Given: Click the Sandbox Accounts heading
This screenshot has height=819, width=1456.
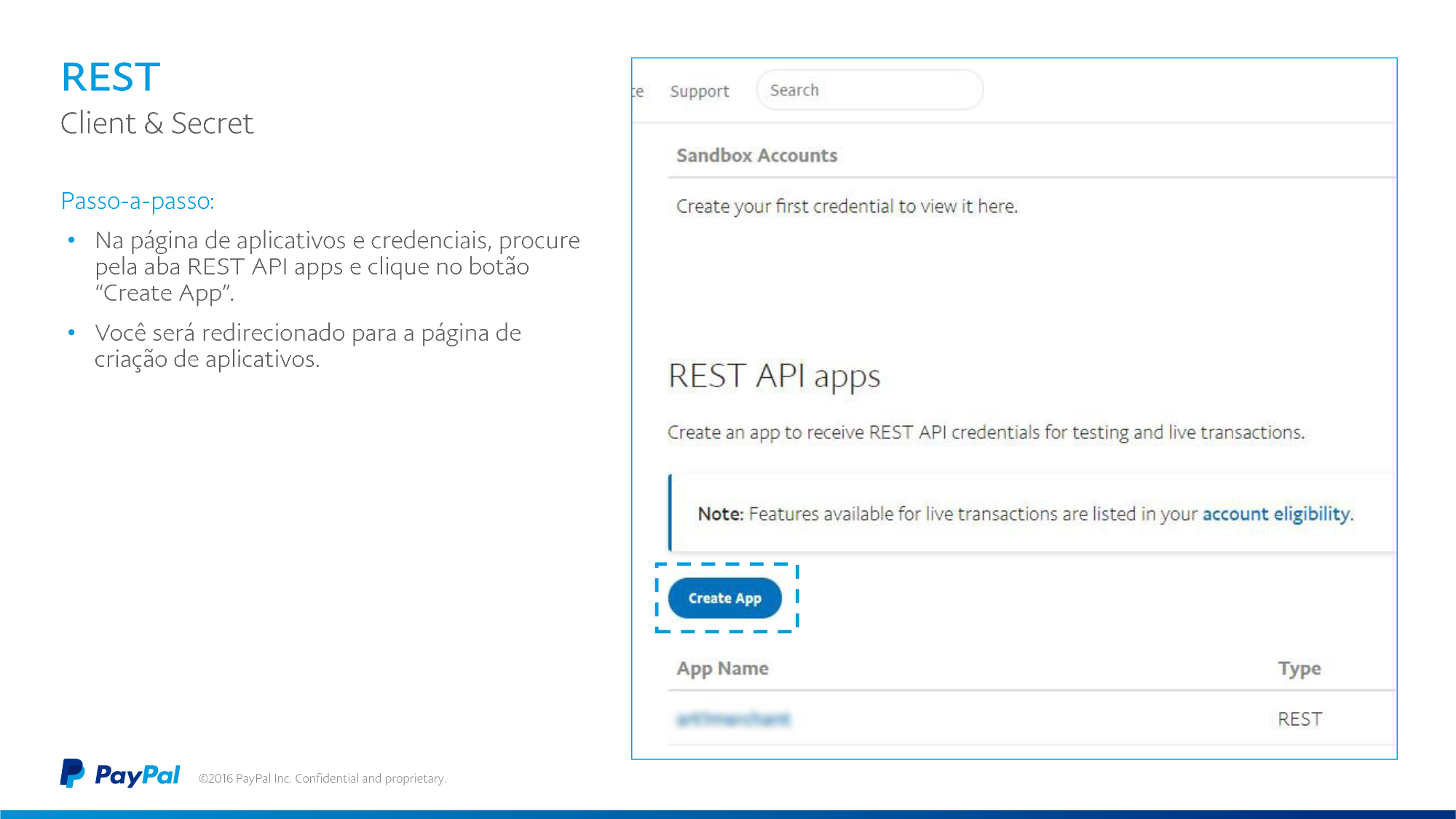Looking at the screenshot, I should coord(756,156).
